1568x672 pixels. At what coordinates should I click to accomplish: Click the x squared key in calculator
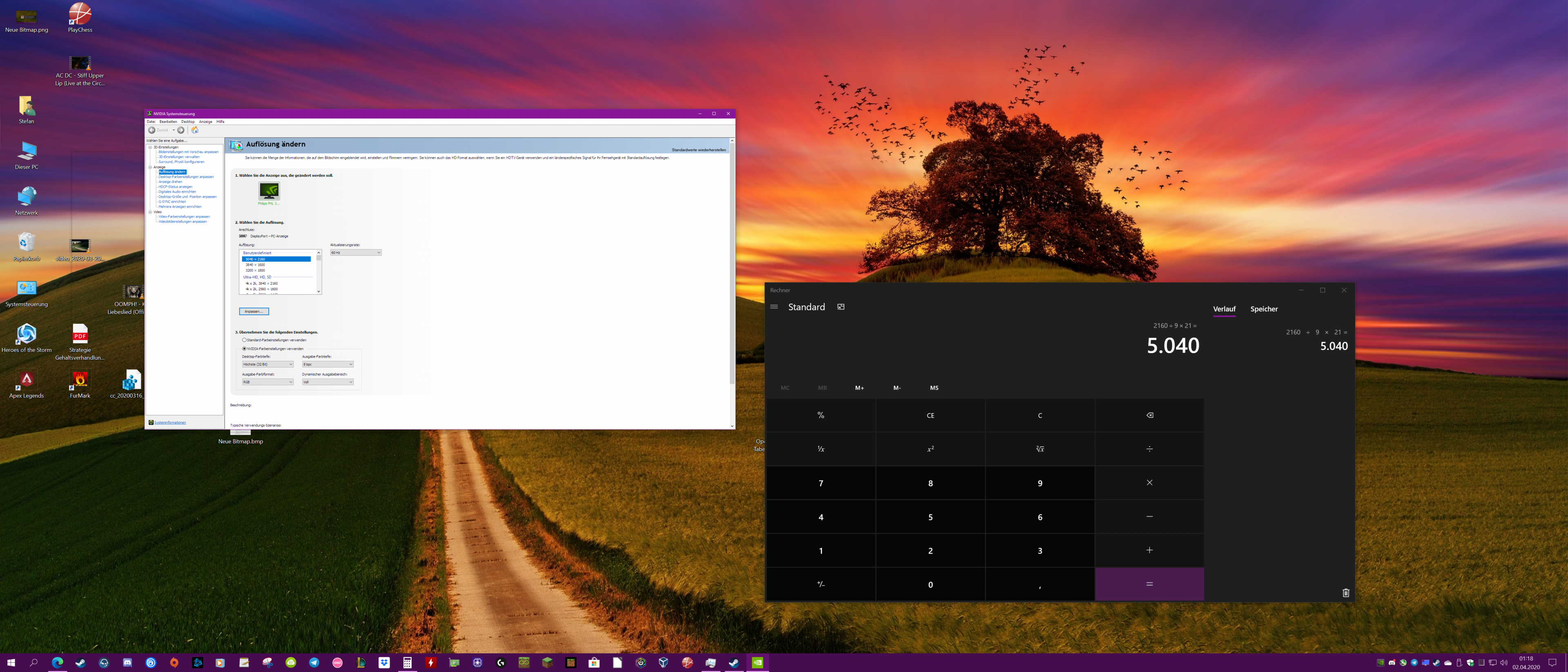coord(930,449)
